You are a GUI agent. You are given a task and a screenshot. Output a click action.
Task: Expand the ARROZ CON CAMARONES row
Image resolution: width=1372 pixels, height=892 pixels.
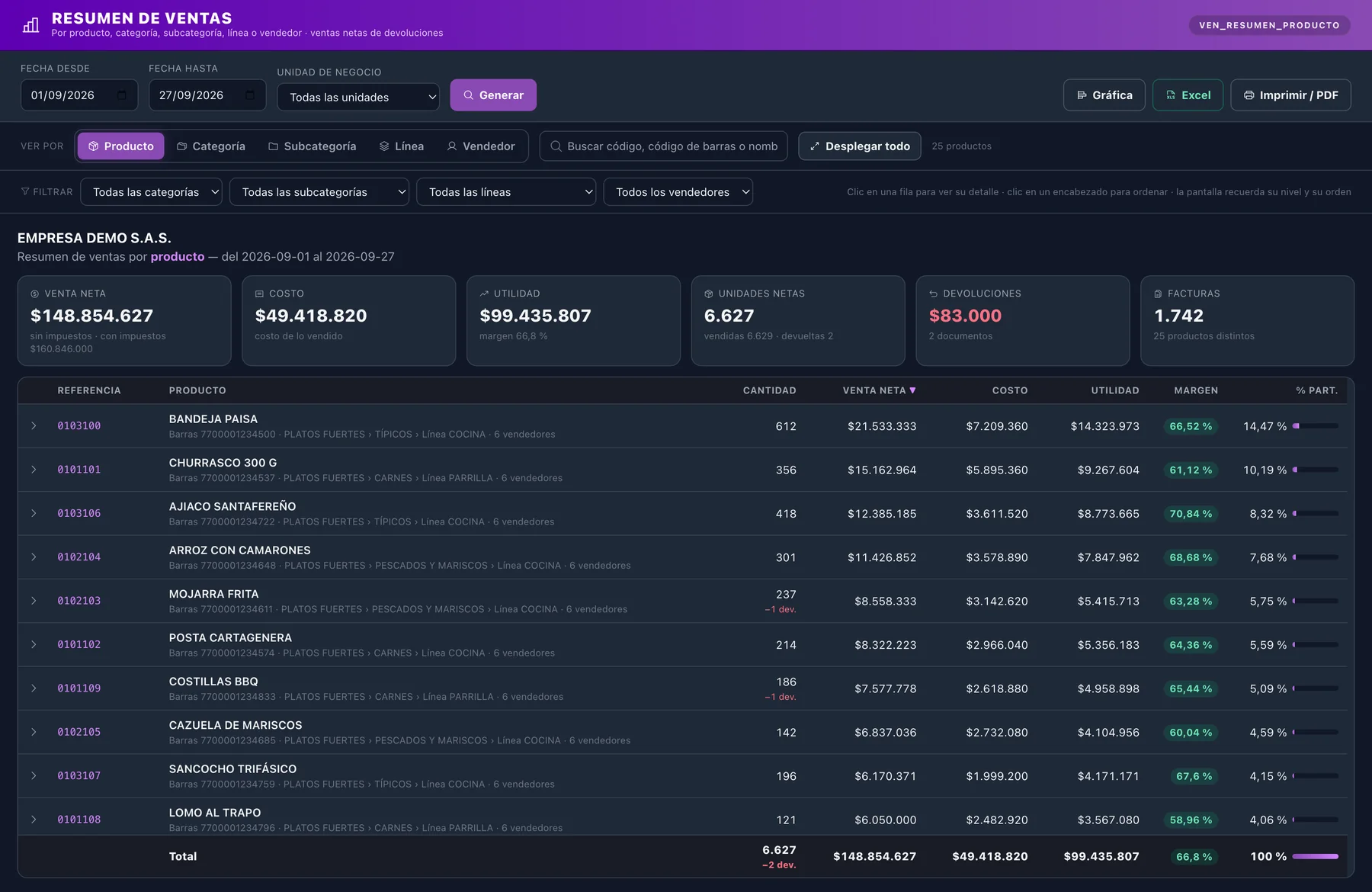(34, 557)
